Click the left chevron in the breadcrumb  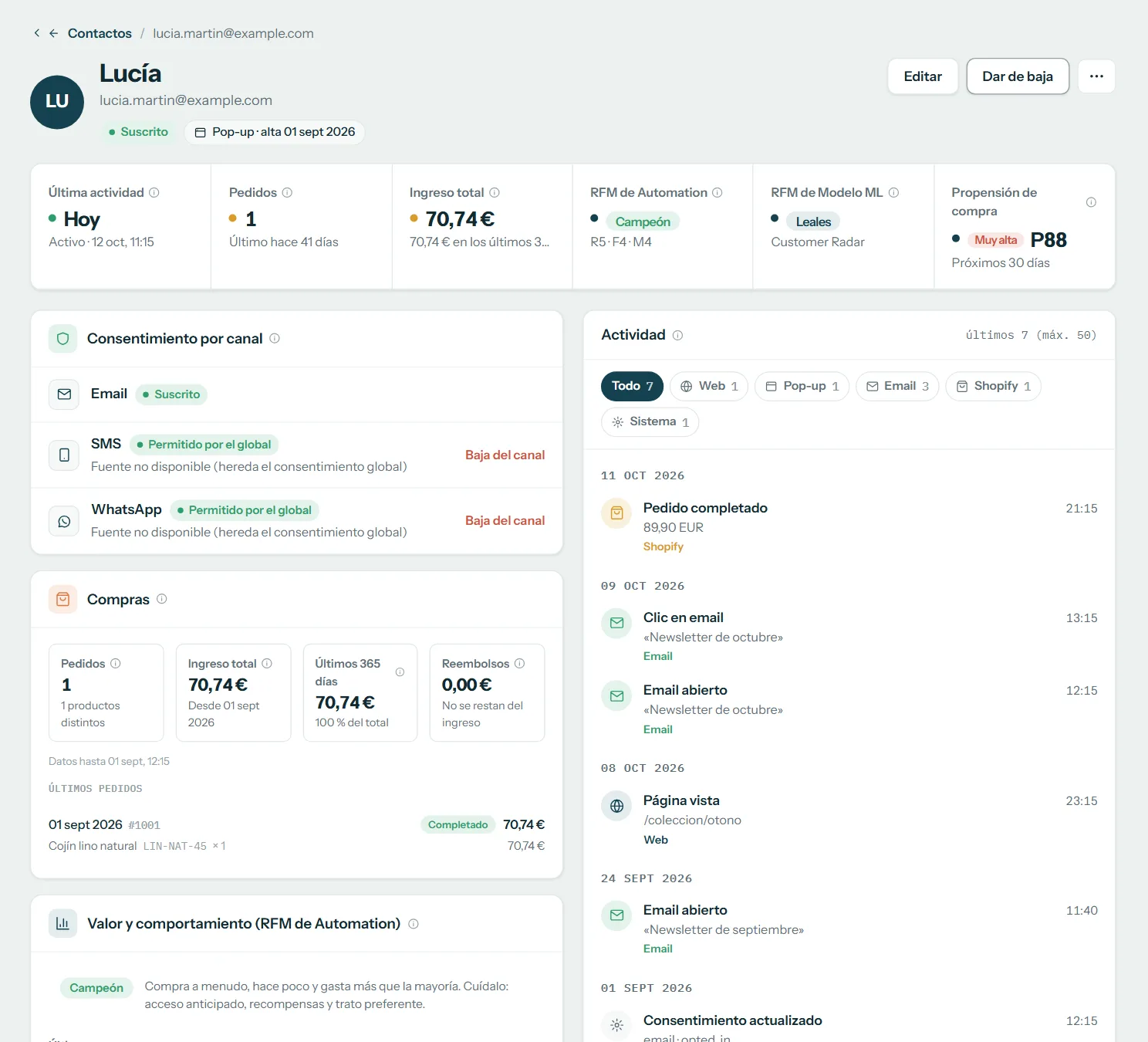(36, 33)
